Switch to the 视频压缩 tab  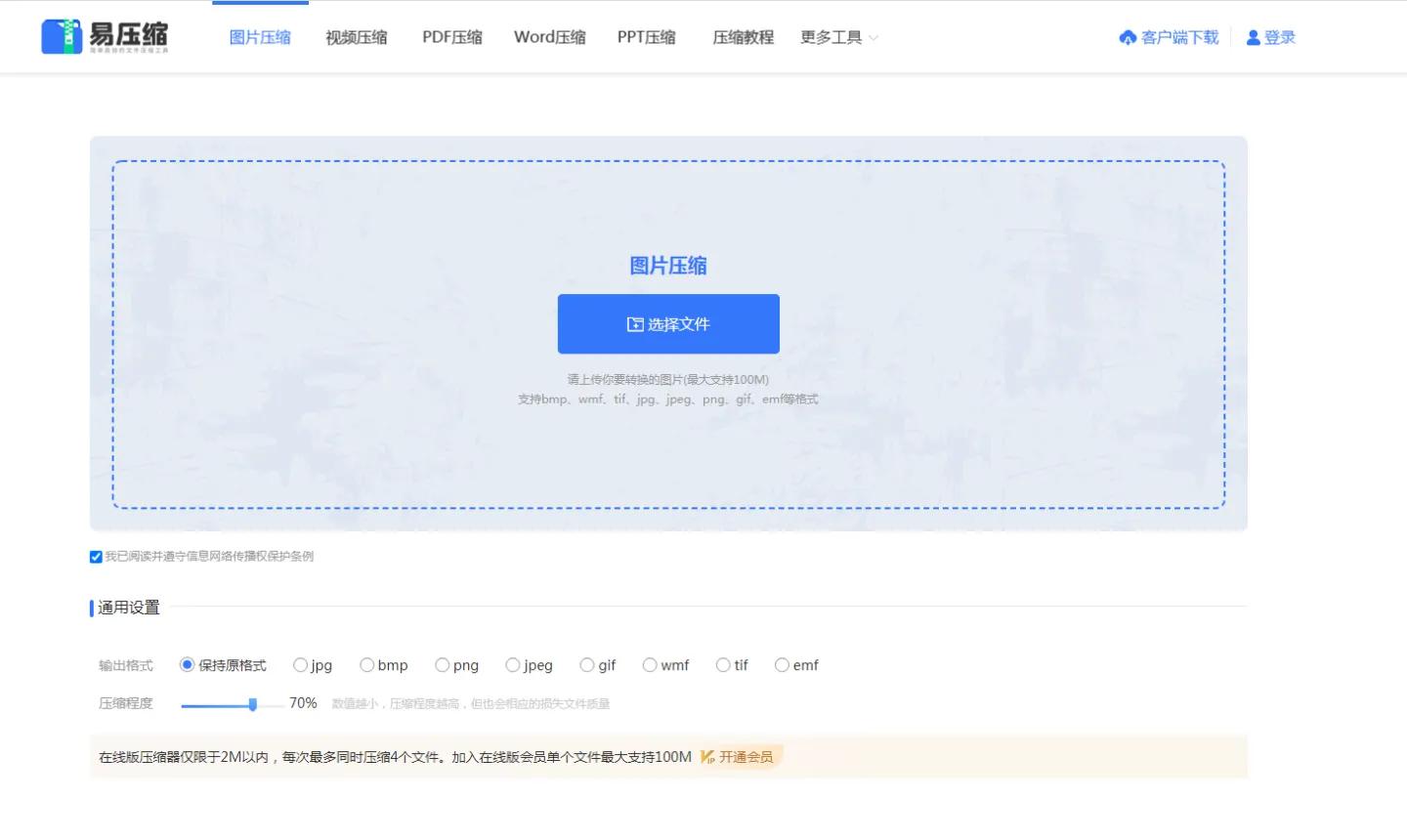356,37
